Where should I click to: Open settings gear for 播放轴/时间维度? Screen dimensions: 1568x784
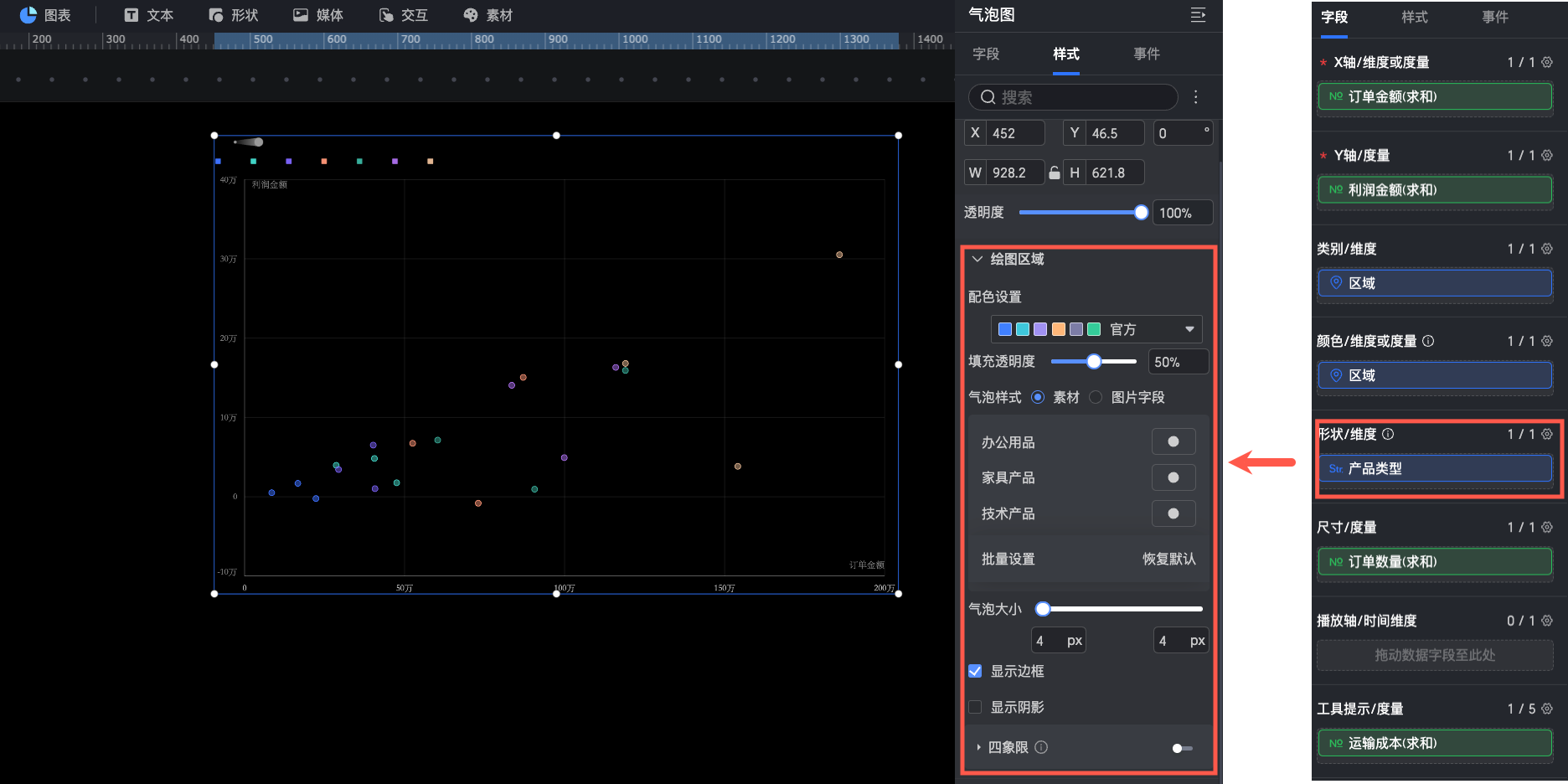tap(1547, 621)
